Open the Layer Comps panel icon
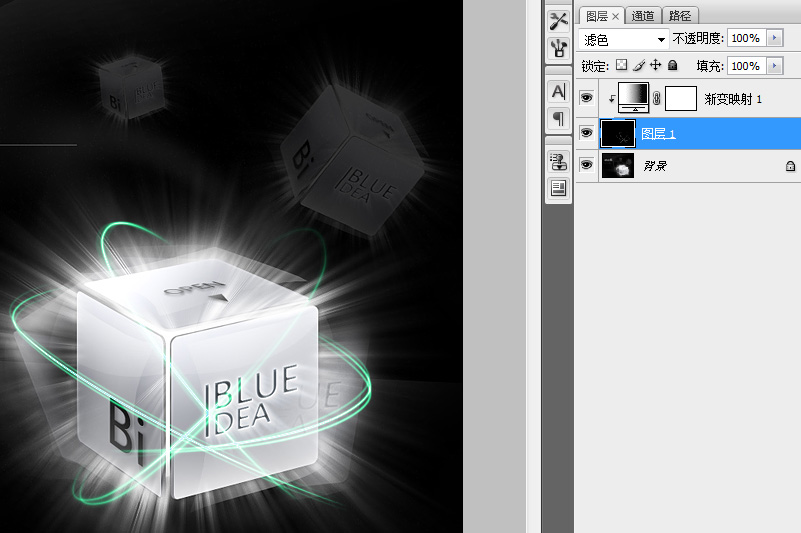 pyautogui.click(x=558, y=188)
